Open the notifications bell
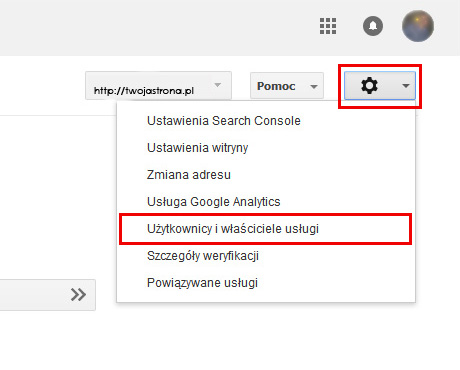The height and width of the screenshot is (370, 460). click(x=373, y=26)
